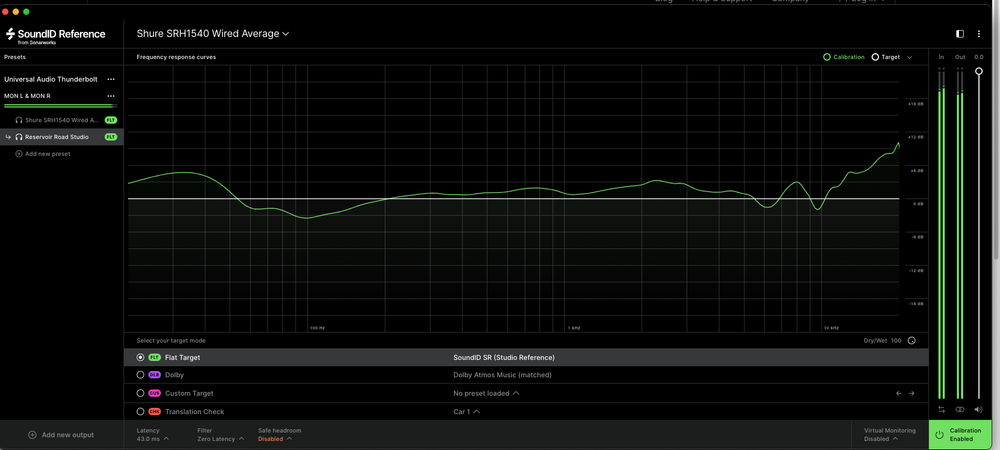Image resolution: width=1000 pixels, height=450 pixels.
Task: Open the Filter Zero Latency dropdown
Action: click(x=221, y=435)
